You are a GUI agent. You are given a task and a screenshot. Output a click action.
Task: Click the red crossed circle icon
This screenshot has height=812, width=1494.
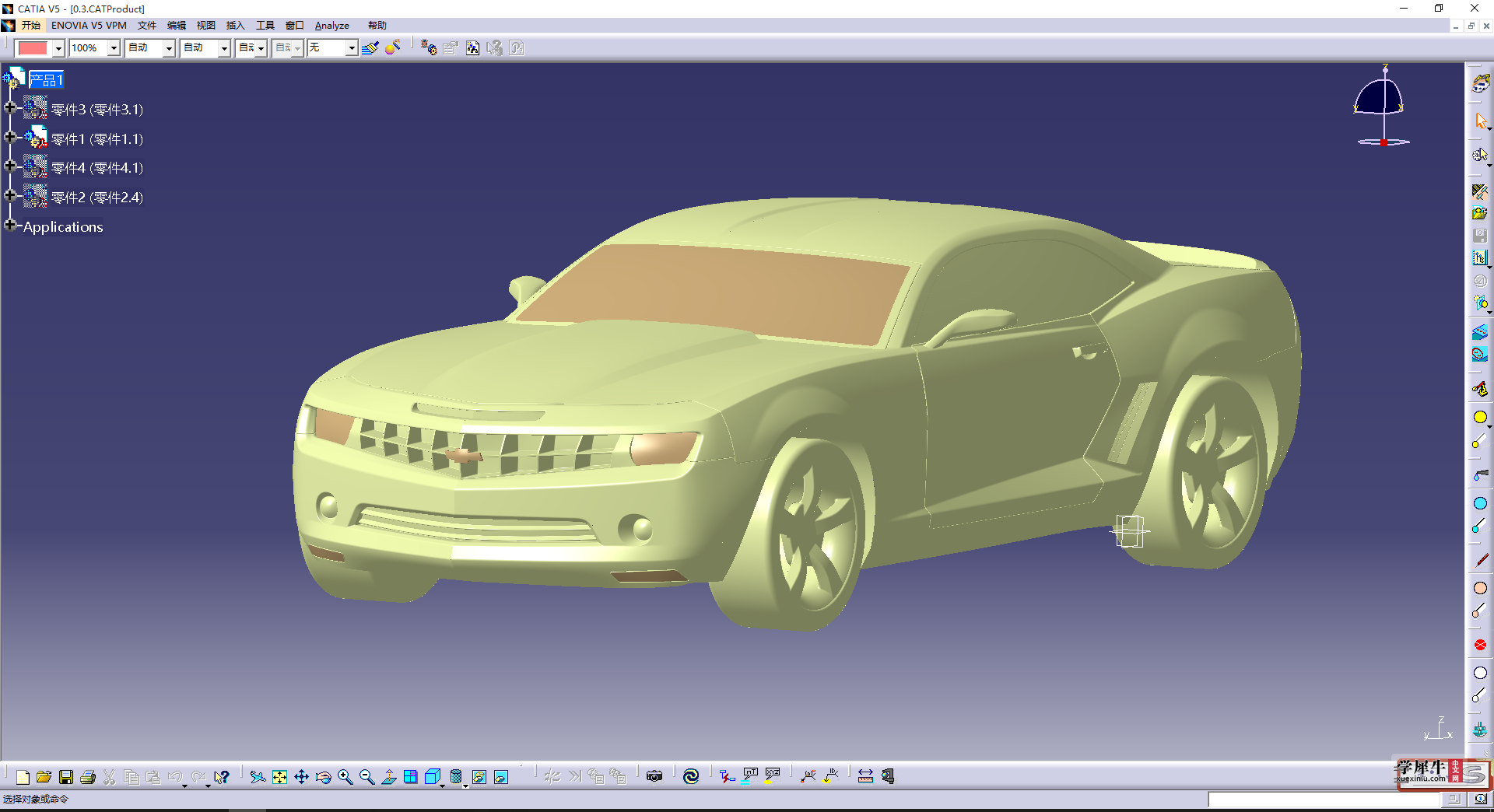click(1480, 645)
